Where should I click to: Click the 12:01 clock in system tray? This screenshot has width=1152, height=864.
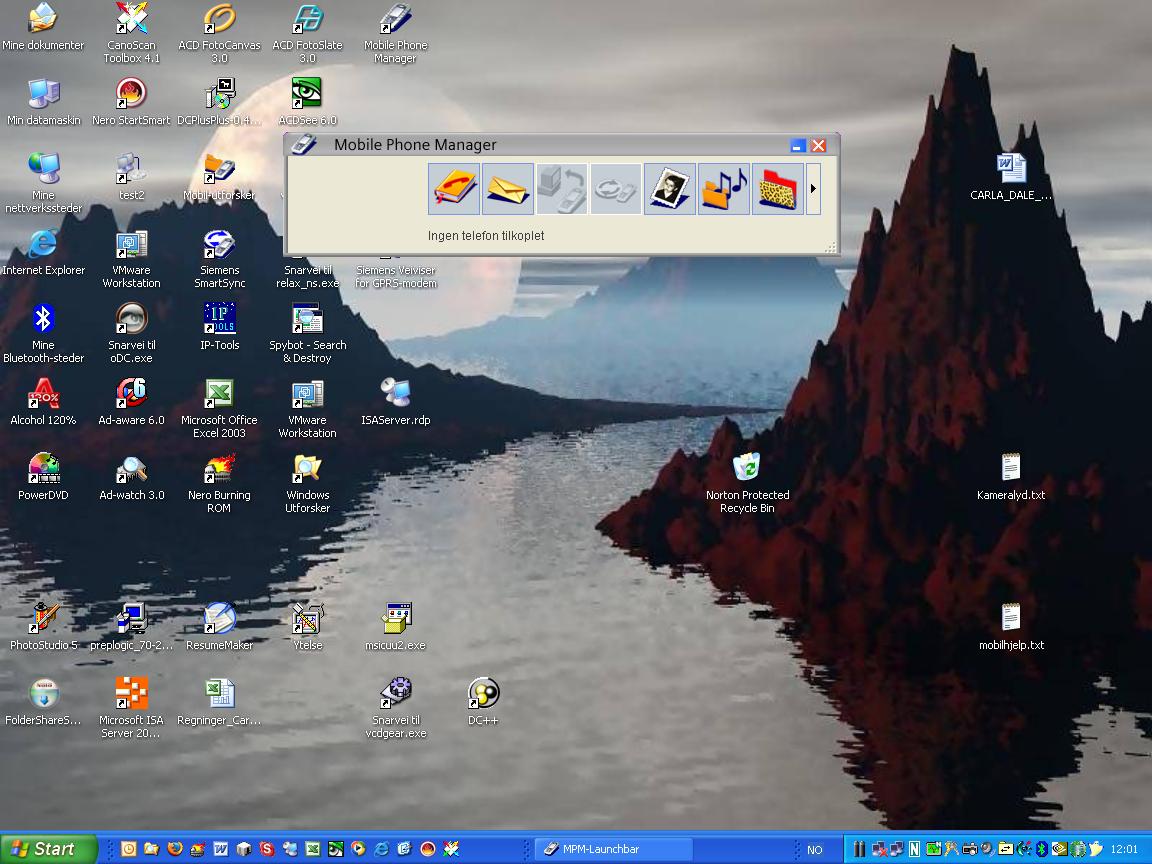1124,849
